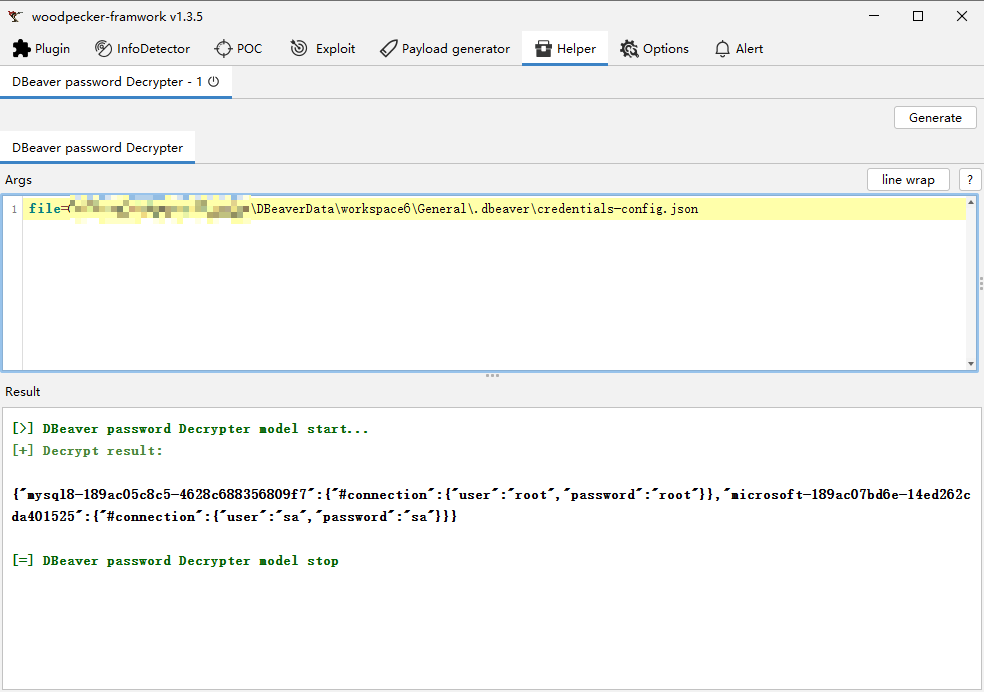Switch to the InfoDetector tab
This screenshot has width=984, height=692.
click(x=142, y=48)
